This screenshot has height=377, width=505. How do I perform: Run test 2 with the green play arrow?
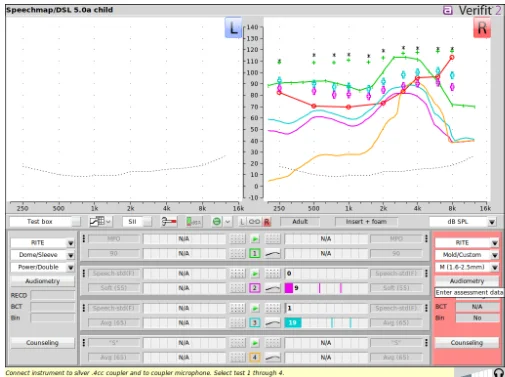point(255,274)
